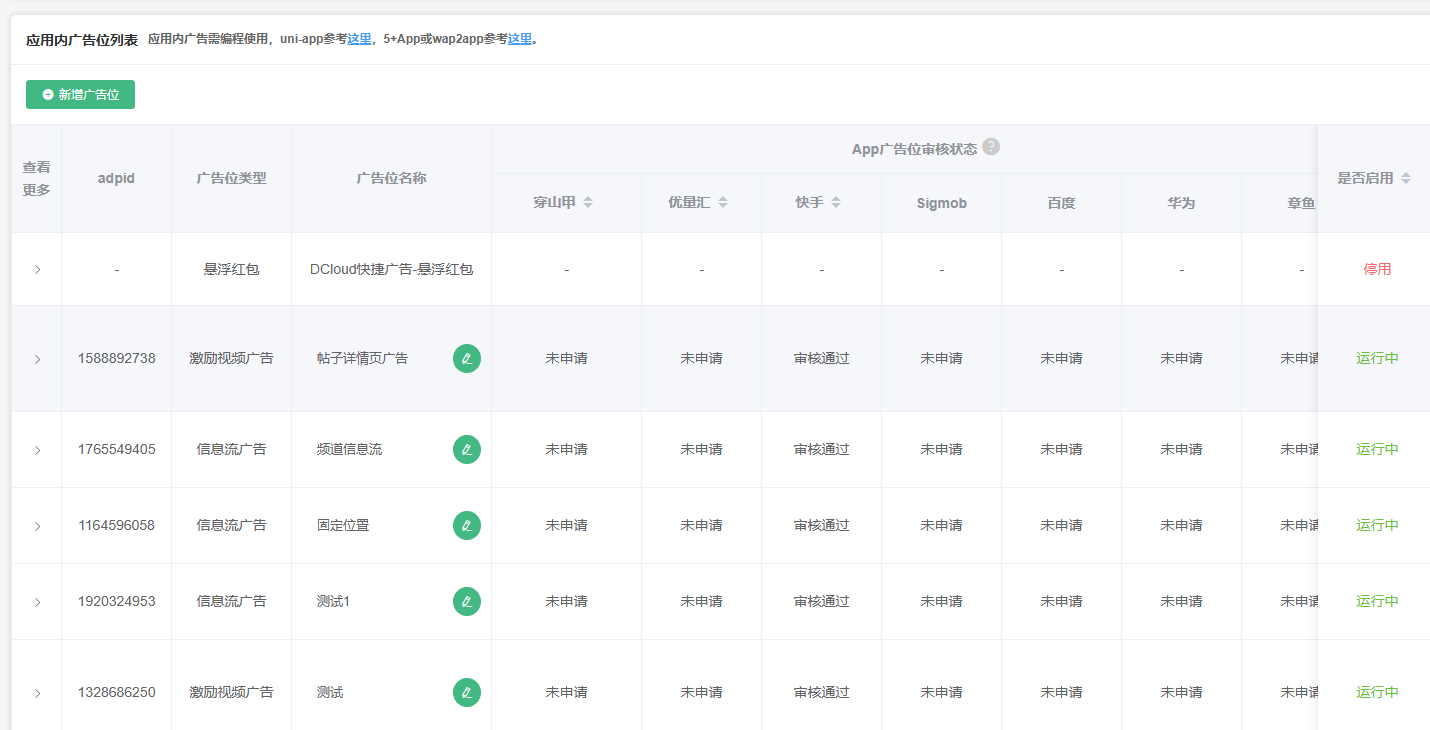Click the 新增广告位 button
The height and width of the screenshot is (730, 1430).
pos(80,94)
